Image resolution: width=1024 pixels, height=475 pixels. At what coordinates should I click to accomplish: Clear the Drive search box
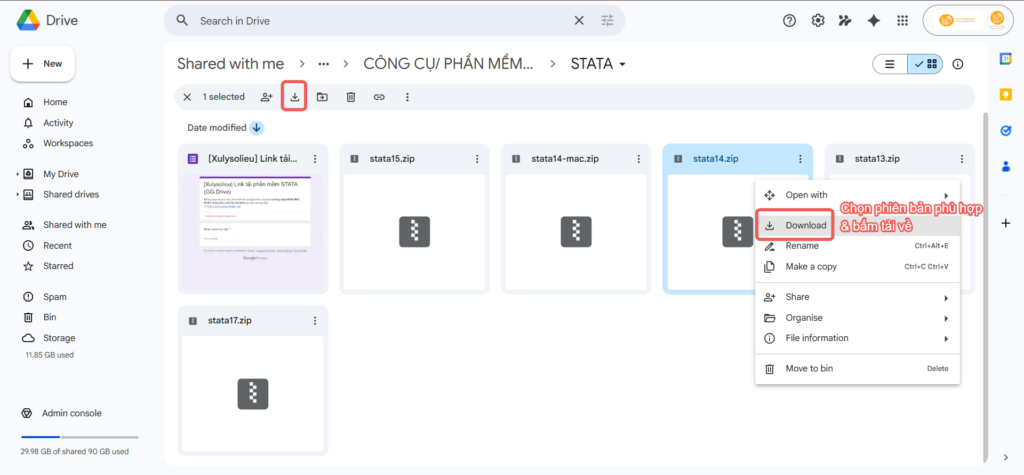579,21
